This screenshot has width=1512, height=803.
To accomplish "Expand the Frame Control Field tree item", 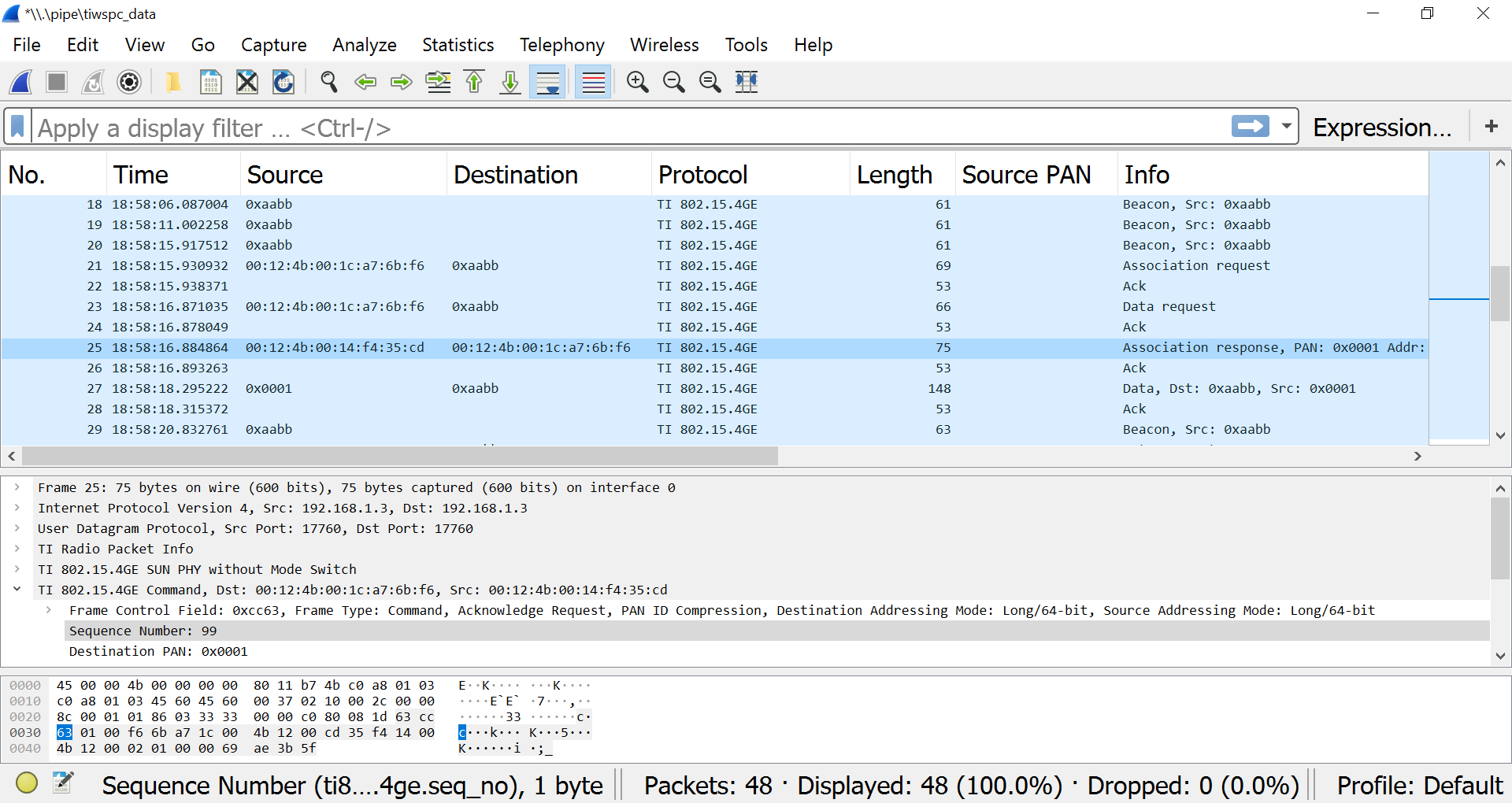I will click(x=49, y=610).
